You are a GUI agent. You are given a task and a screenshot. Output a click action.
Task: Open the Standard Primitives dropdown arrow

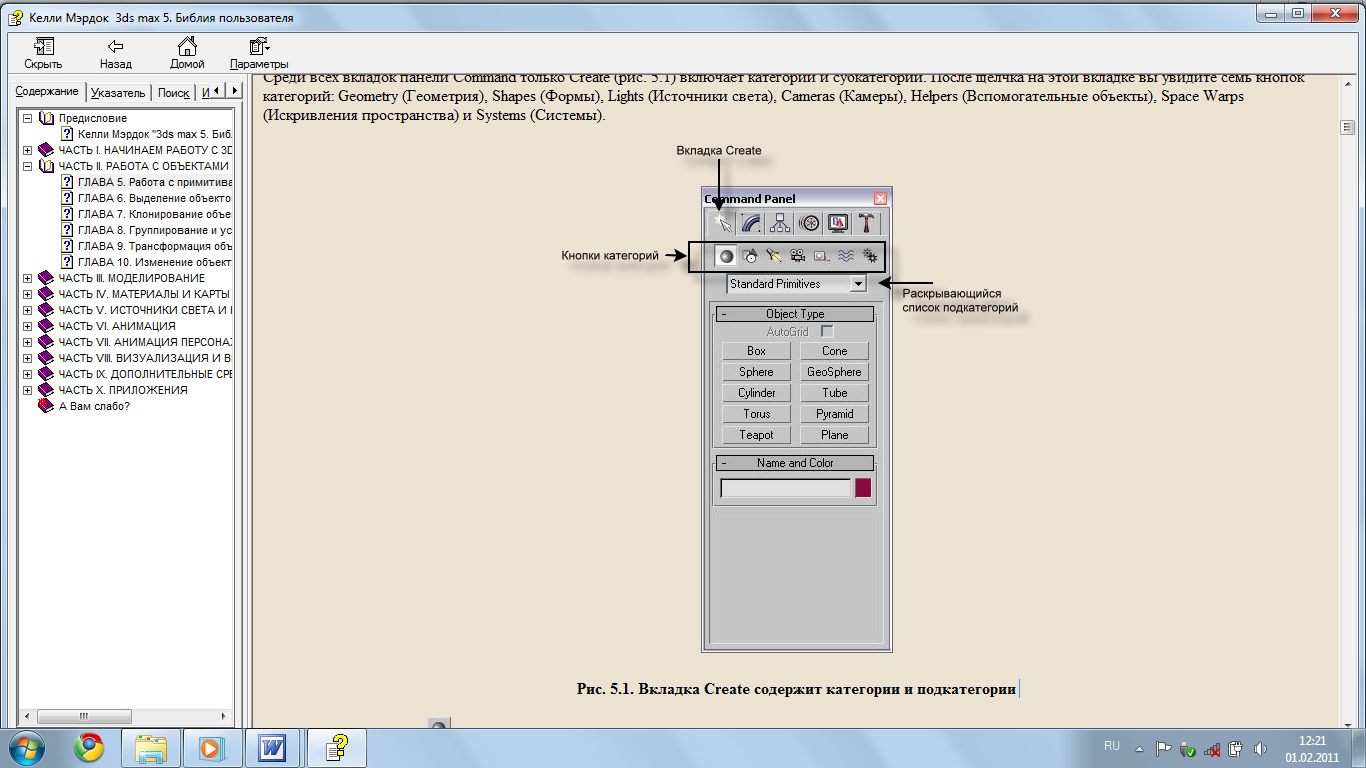pyautogui.click(x=857, y=284)
